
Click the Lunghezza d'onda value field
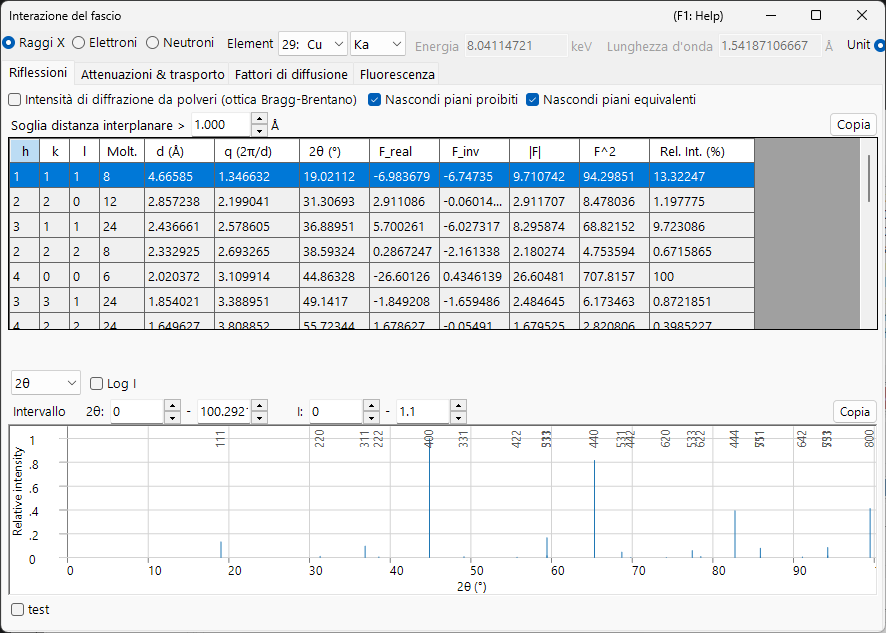coord(770,45)
